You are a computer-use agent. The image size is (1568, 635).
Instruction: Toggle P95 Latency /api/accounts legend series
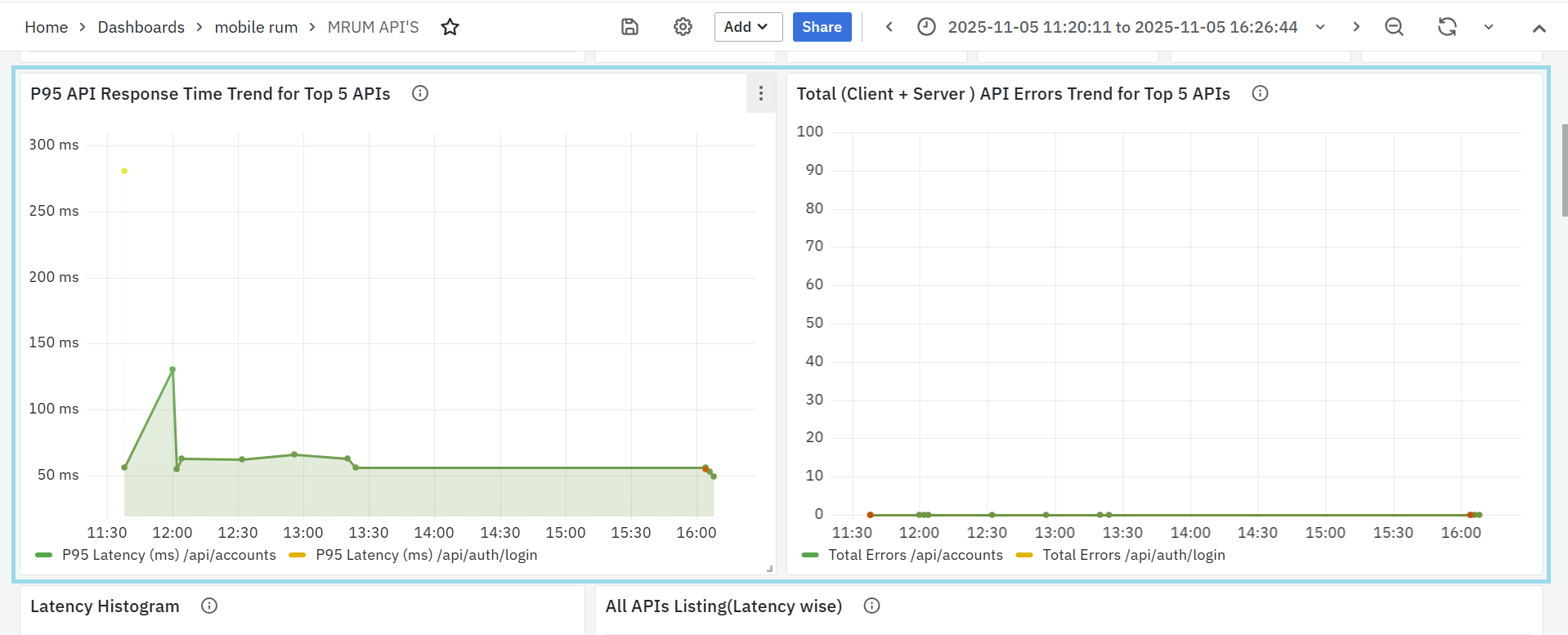(x=168, y=555)
